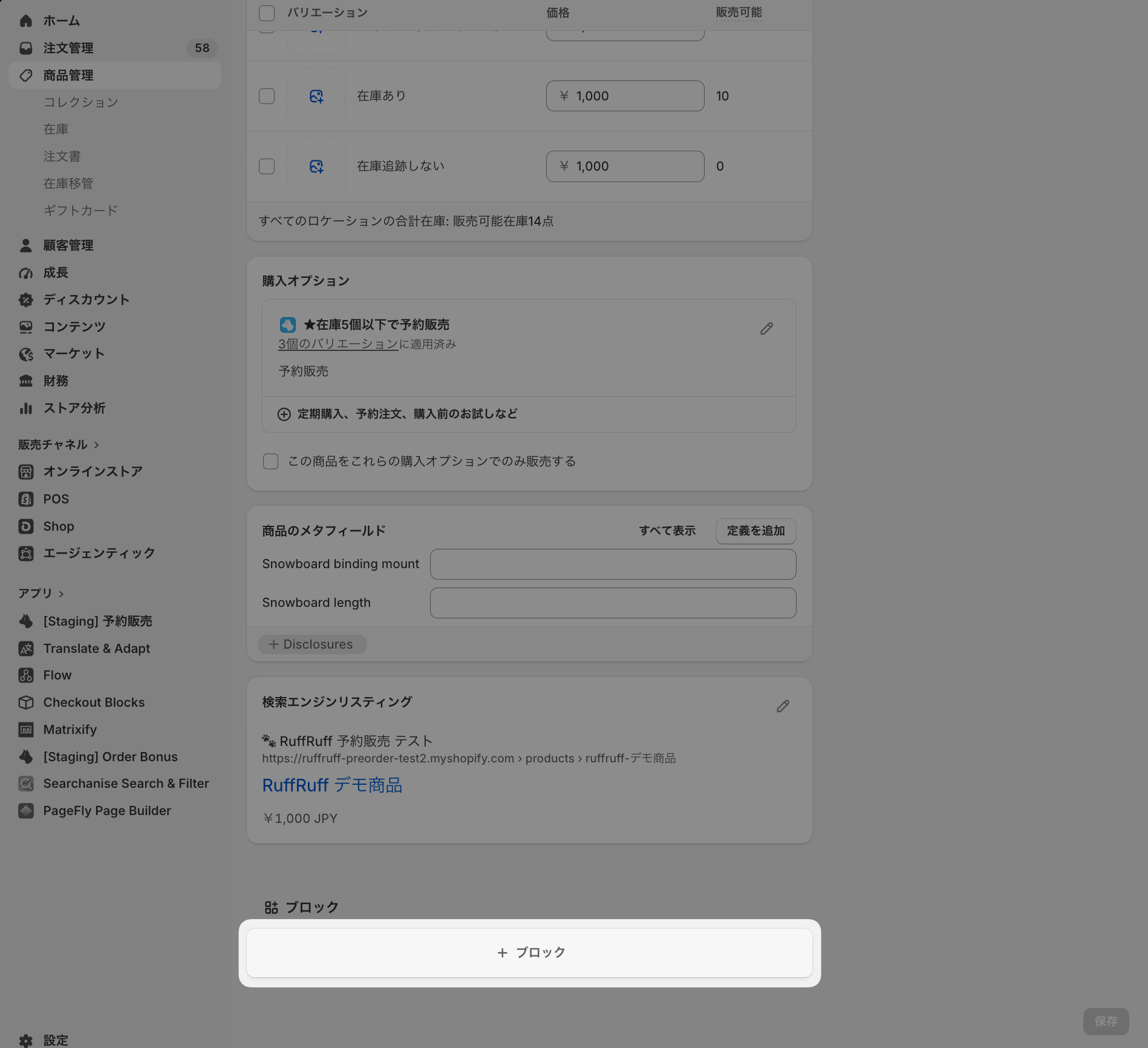
Task: Click the 定義を追加 button
Action: [755, 531]
